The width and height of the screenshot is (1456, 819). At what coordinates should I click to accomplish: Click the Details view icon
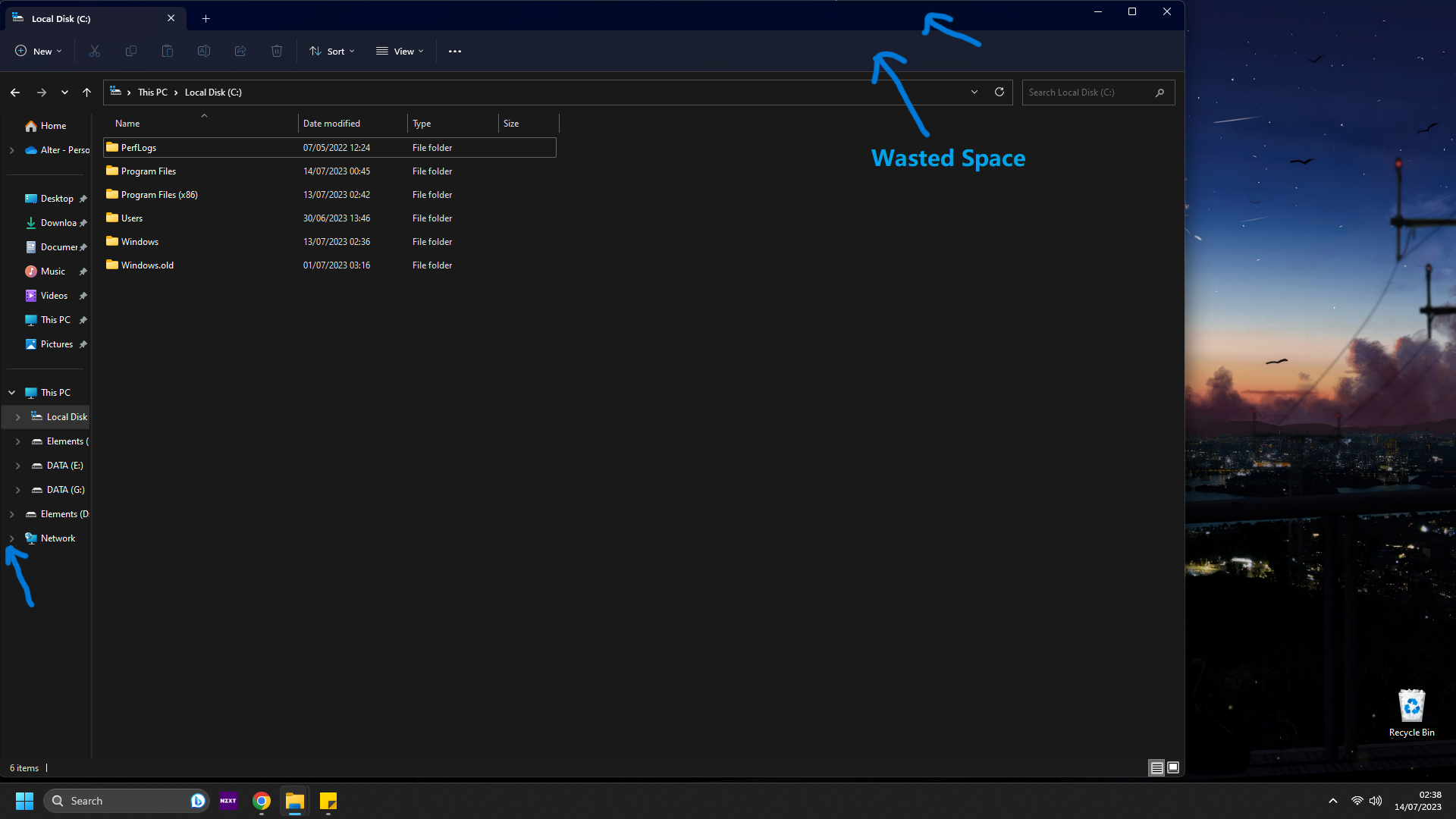(x=1157, y=768)
